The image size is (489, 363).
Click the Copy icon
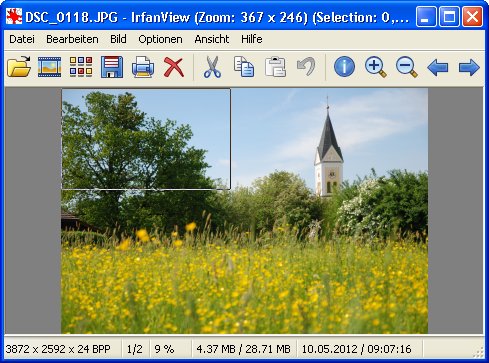(244, 67)
